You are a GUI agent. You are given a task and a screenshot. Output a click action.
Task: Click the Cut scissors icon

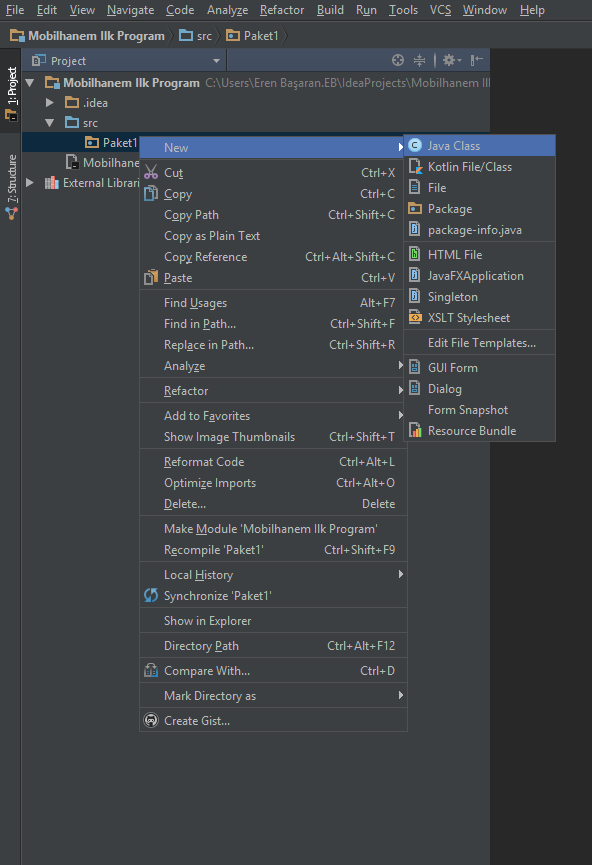pyautogui.click(x=151, y=172)
